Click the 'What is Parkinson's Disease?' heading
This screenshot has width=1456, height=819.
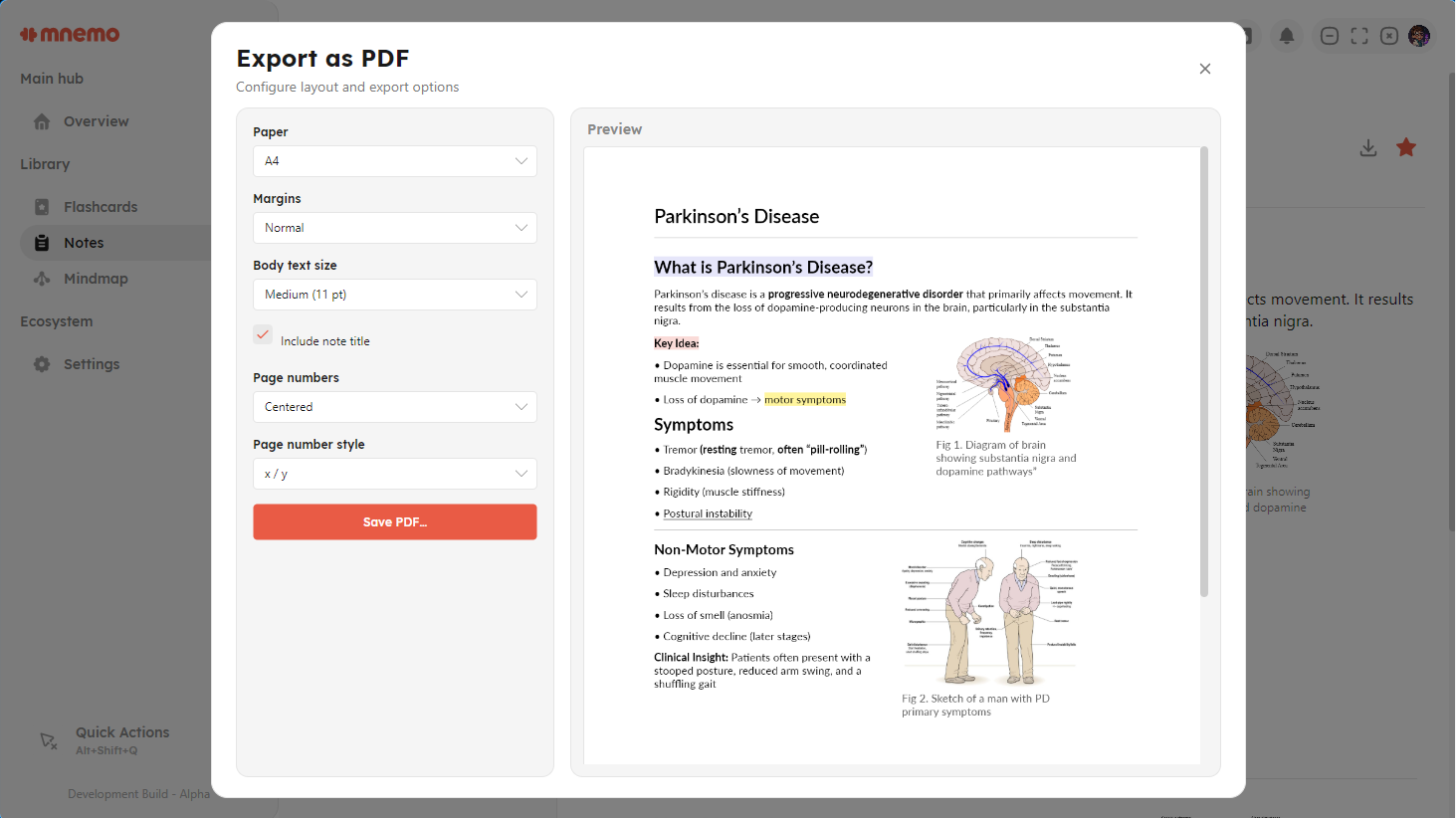click(763, 268)
